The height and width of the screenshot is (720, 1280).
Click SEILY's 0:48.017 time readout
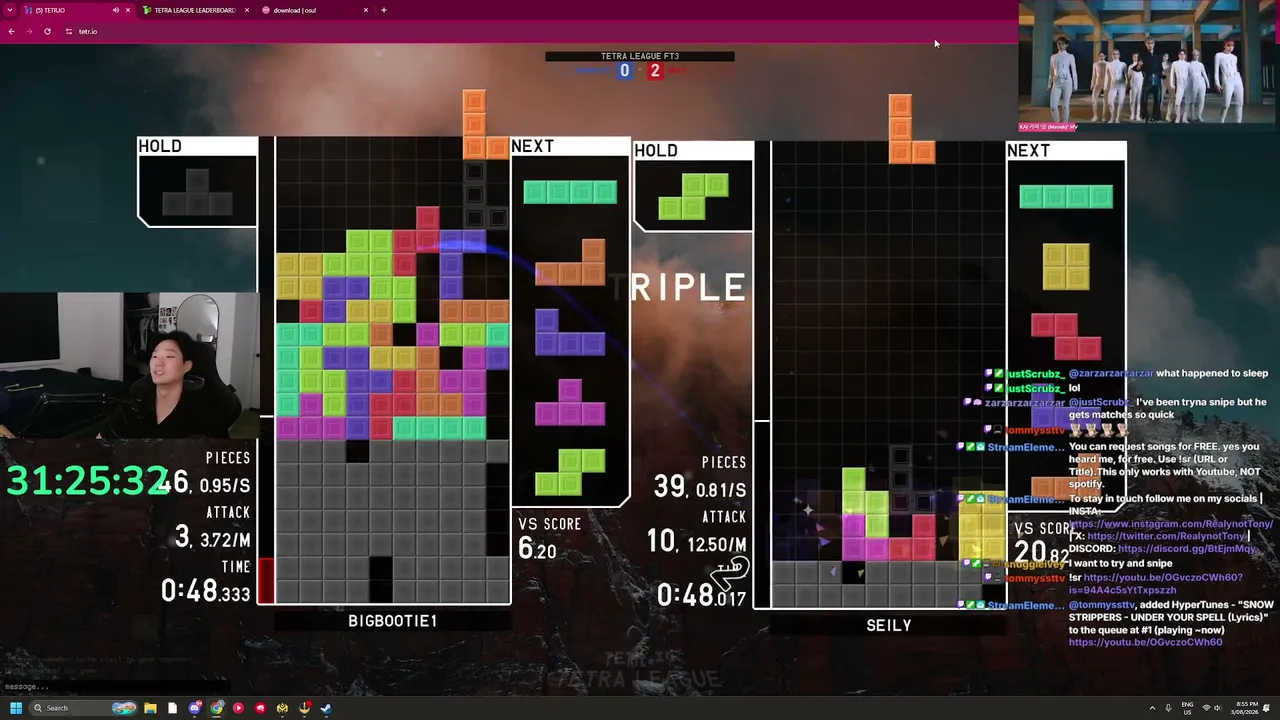[x=702, y=595]
